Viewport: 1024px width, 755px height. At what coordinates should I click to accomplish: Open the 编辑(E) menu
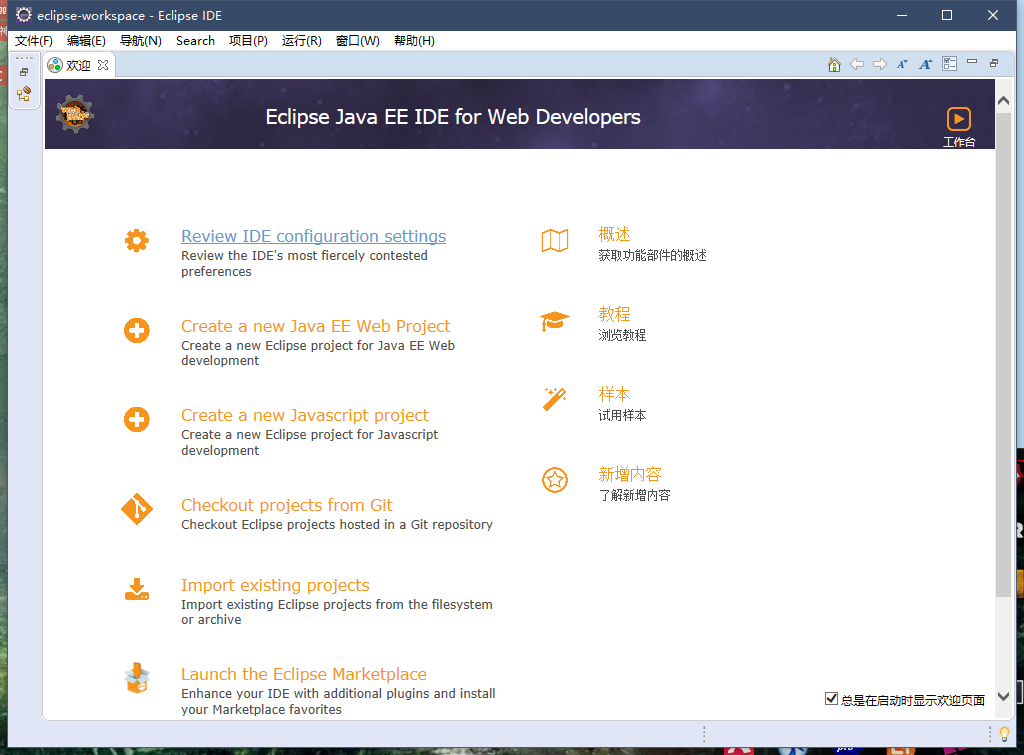coord(86,40)
